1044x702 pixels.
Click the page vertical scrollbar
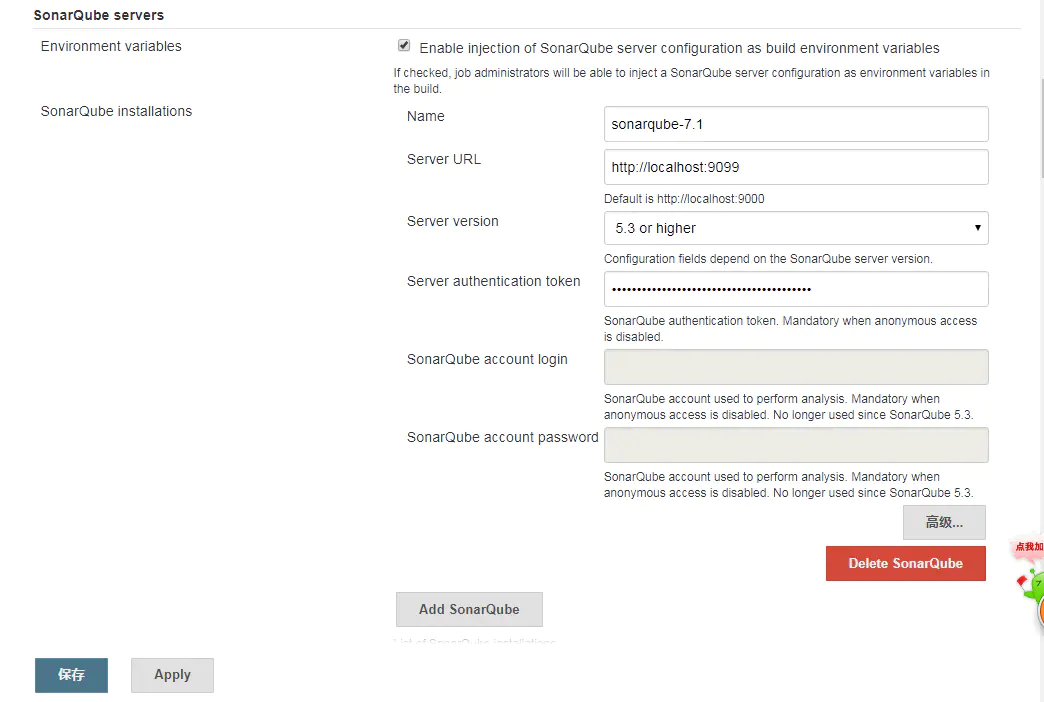coord(1041,130)
